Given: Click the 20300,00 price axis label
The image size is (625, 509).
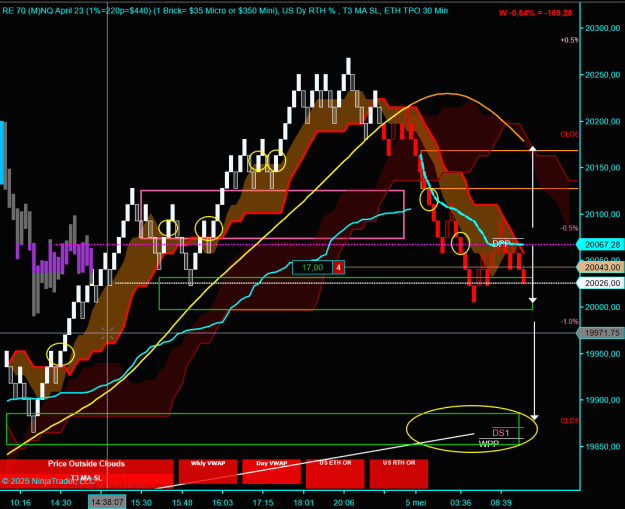Looking at the screenshot, I should [x=602, y=28].
